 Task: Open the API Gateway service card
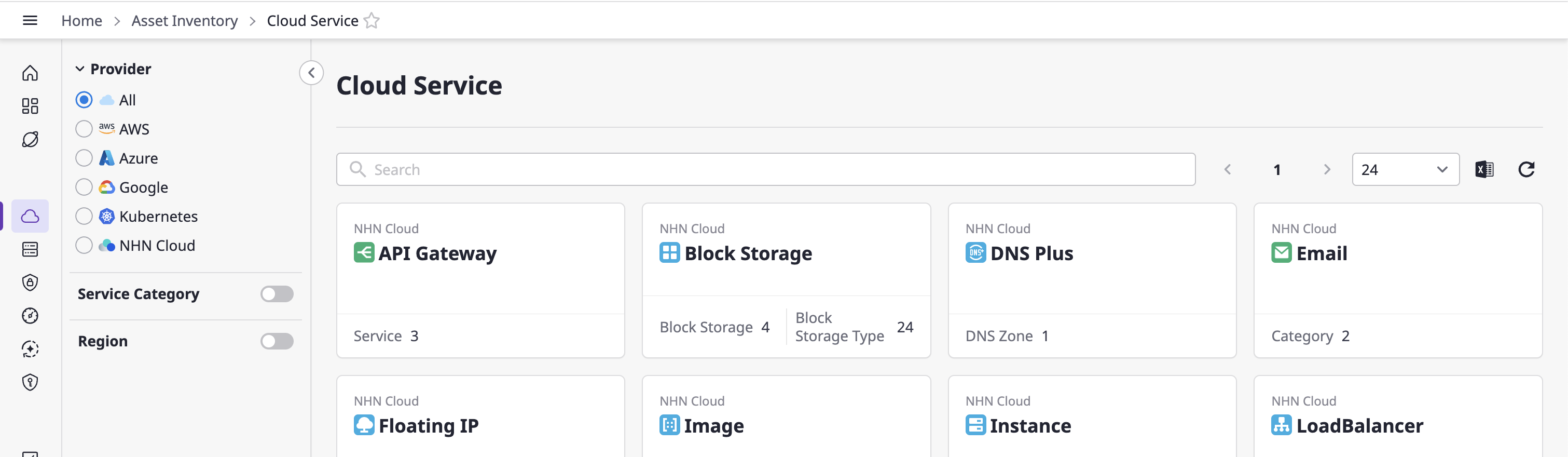pos(437,253)
